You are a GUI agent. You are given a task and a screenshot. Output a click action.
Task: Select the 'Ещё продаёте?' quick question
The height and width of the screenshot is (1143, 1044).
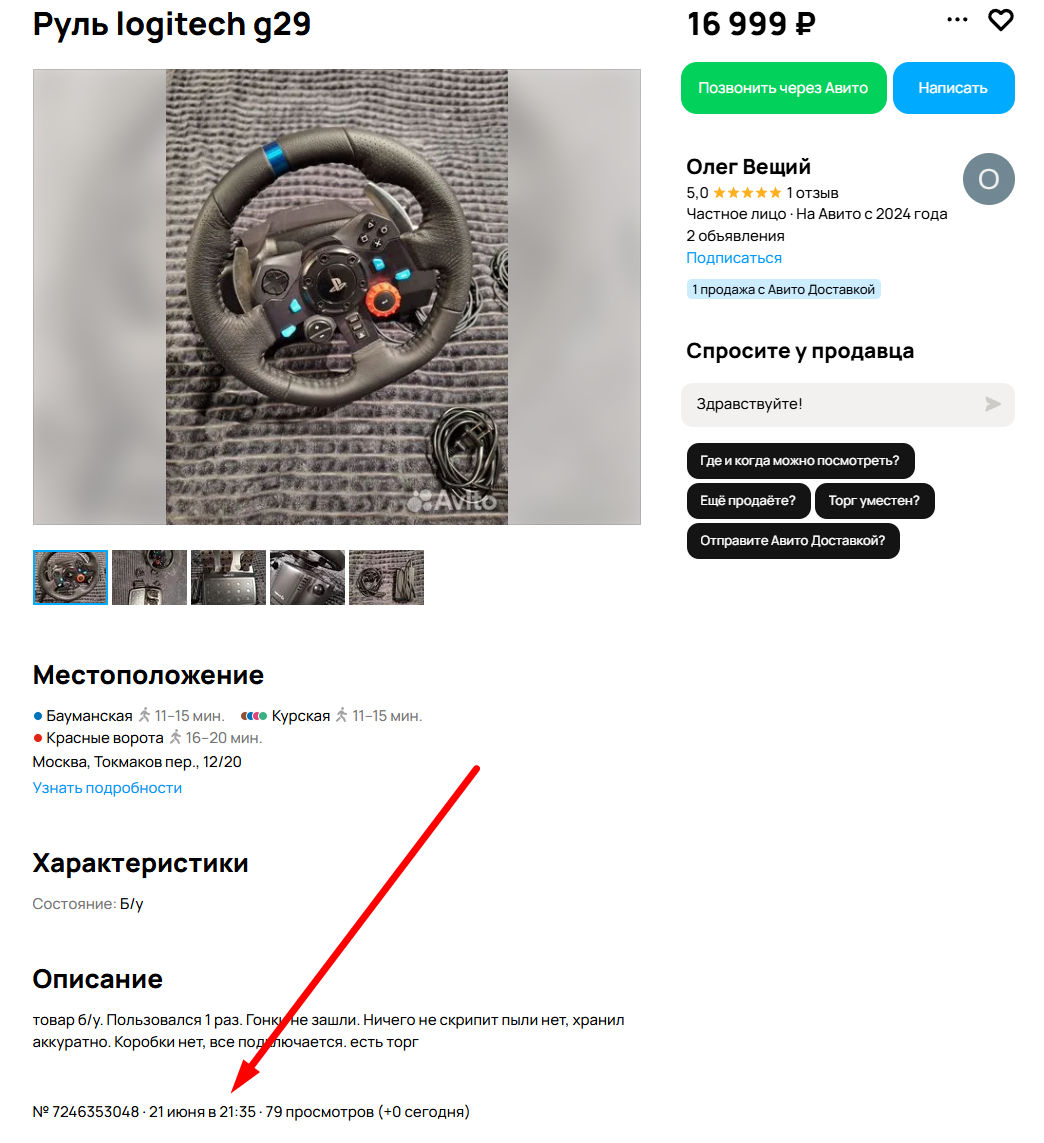[748, 501]
